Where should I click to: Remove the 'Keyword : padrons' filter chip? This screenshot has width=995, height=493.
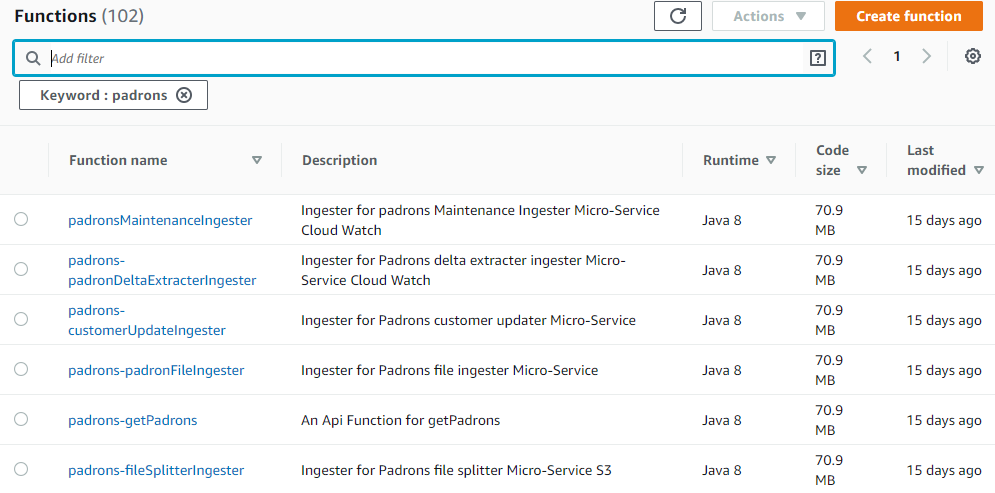pos(183,95)
